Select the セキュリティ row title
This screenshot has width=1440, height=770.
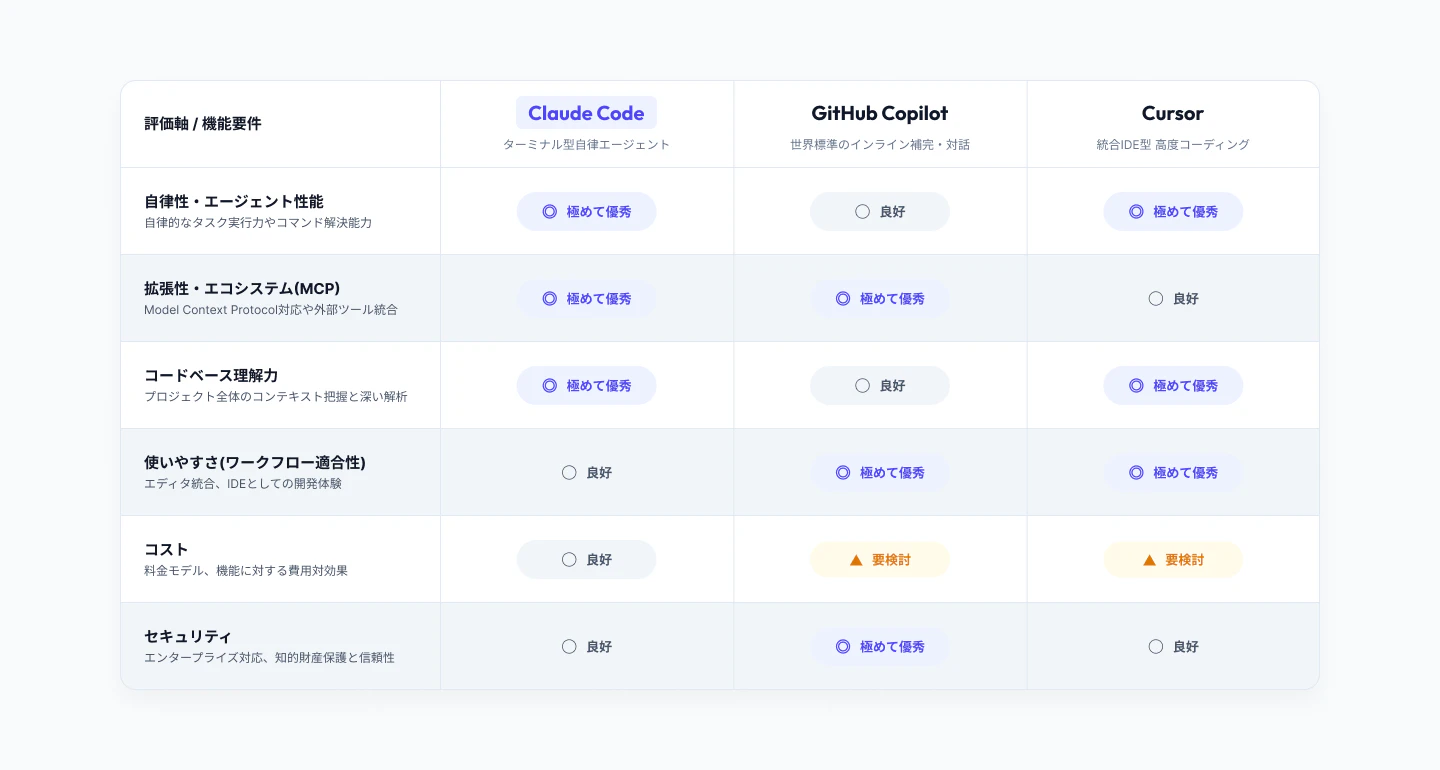tap(188, 636)
